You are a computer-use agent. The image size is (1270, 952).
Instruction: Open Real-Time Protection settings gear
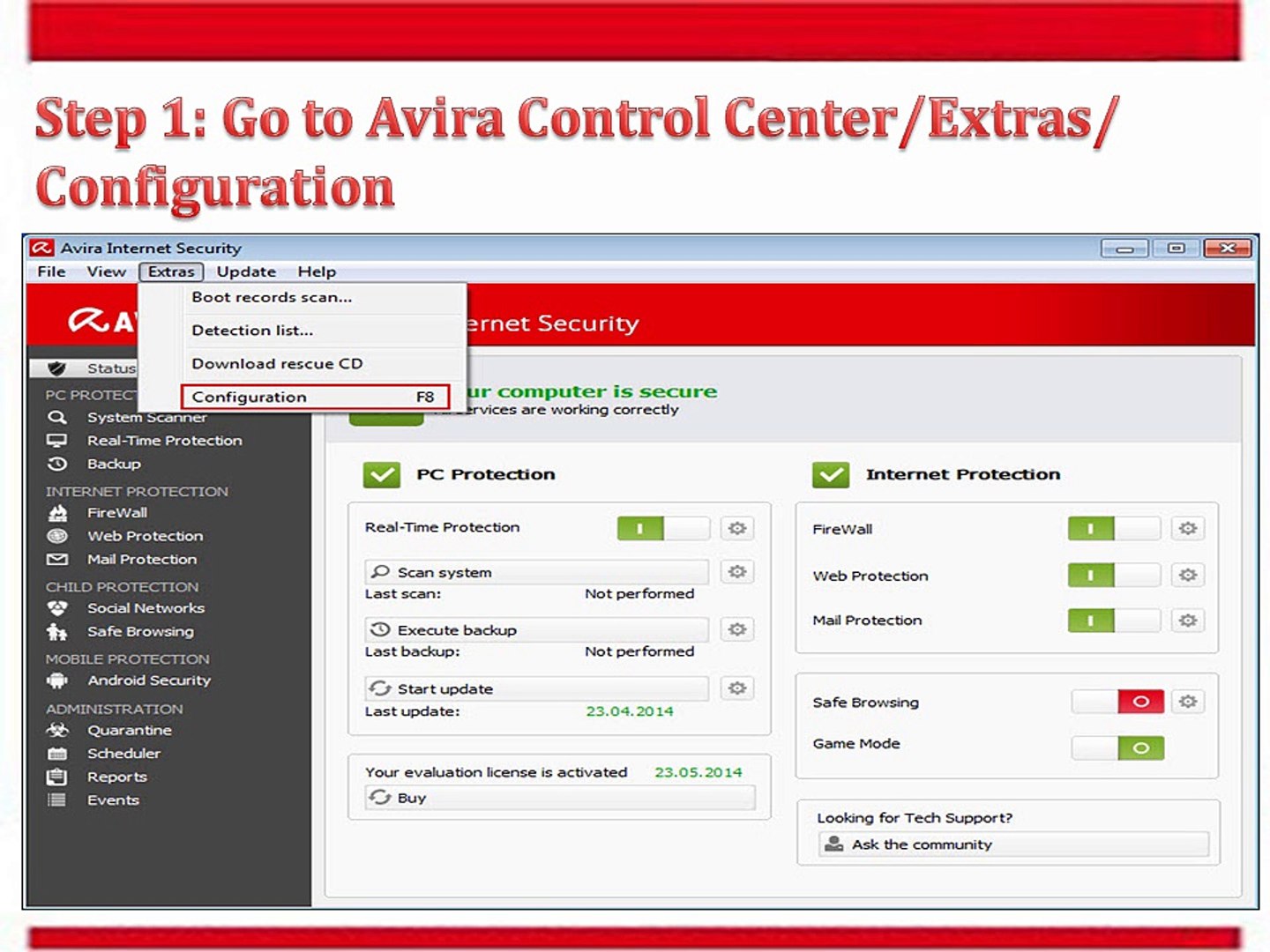click(x=737, y=528)
